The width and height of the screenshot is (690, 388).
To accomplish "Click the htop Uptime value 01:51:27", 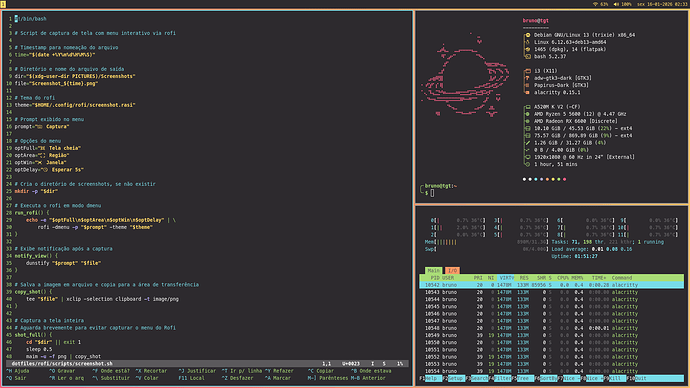I will tap(586, 256).
